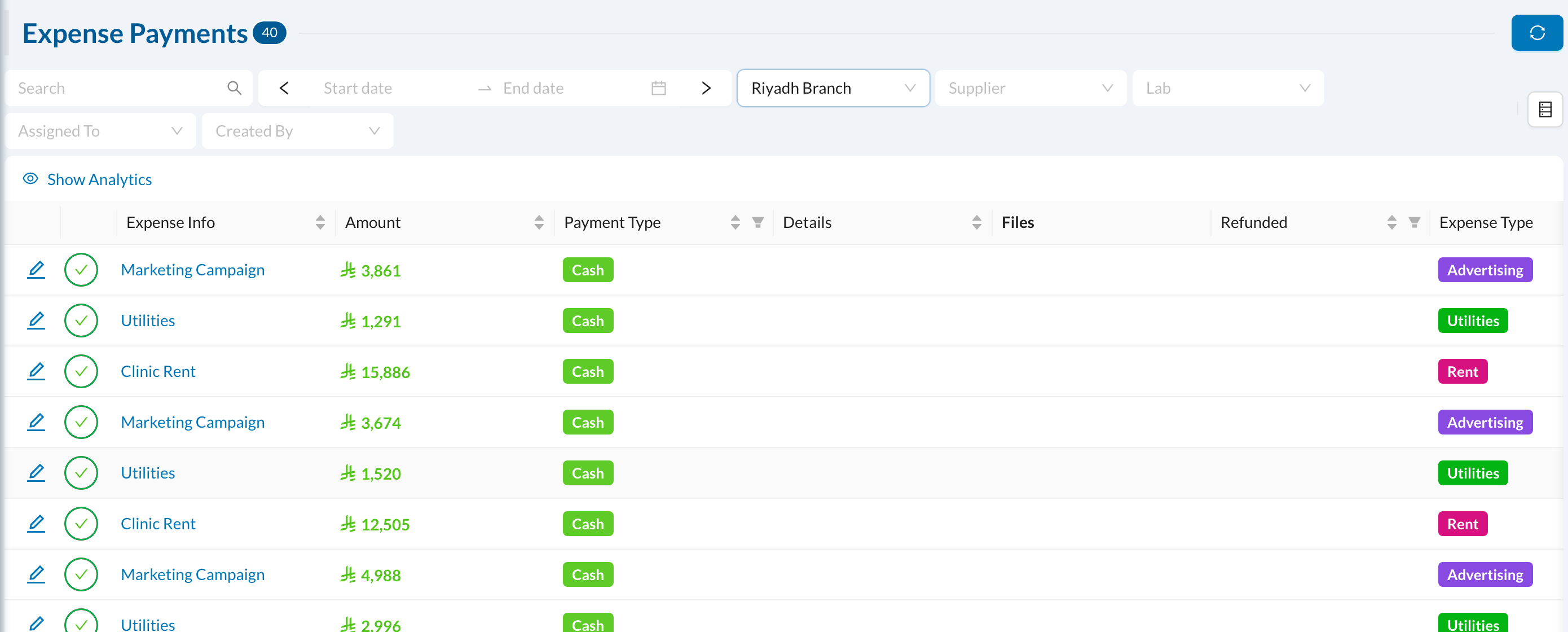Screen dimensions: 1568x632
Task: Open the Riyadh Branch dropdown
Action: (x=833, y=88)
